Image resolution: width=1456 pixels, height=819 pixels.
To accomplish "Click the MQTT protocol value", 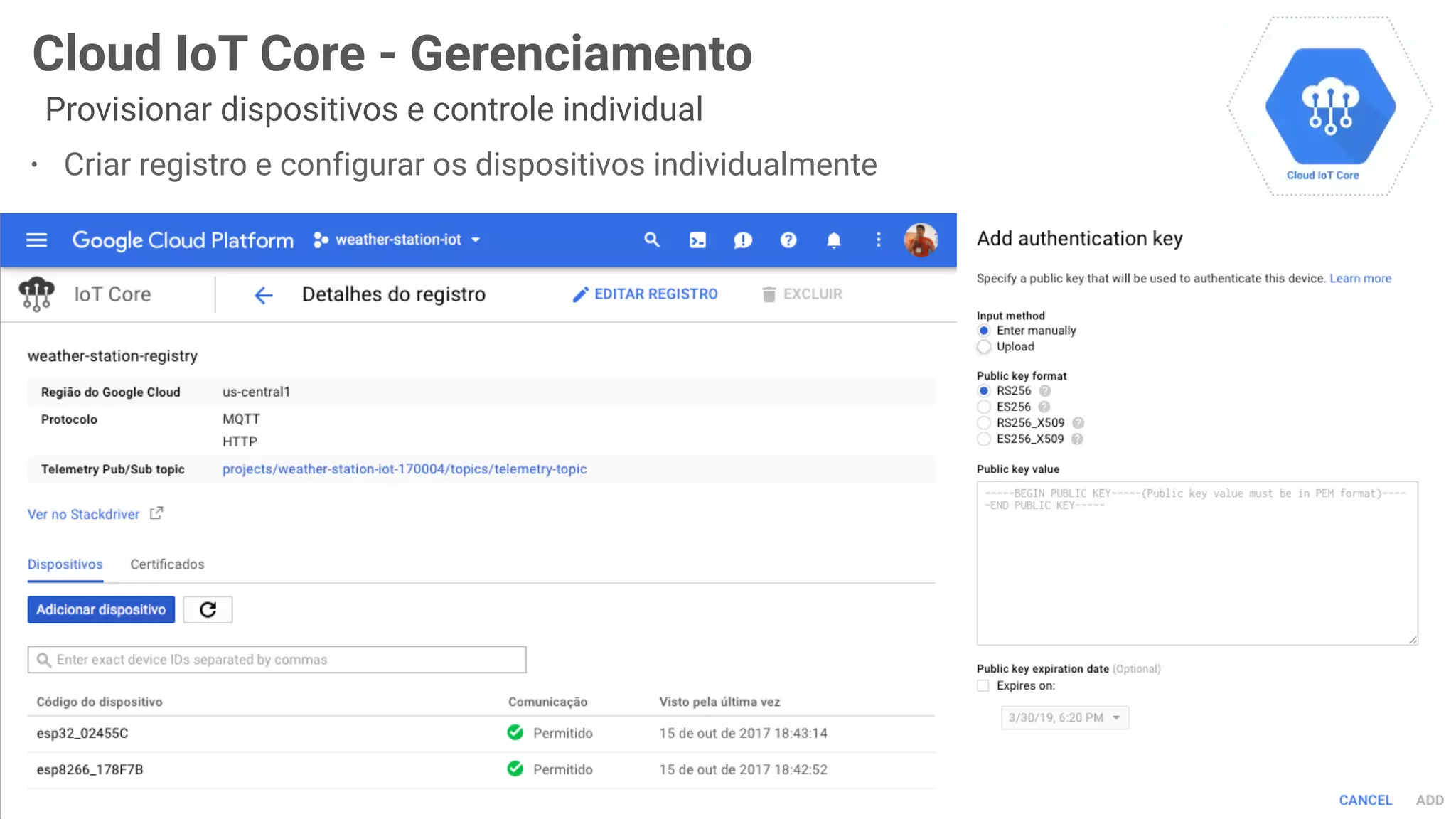I will pos(241,419).
